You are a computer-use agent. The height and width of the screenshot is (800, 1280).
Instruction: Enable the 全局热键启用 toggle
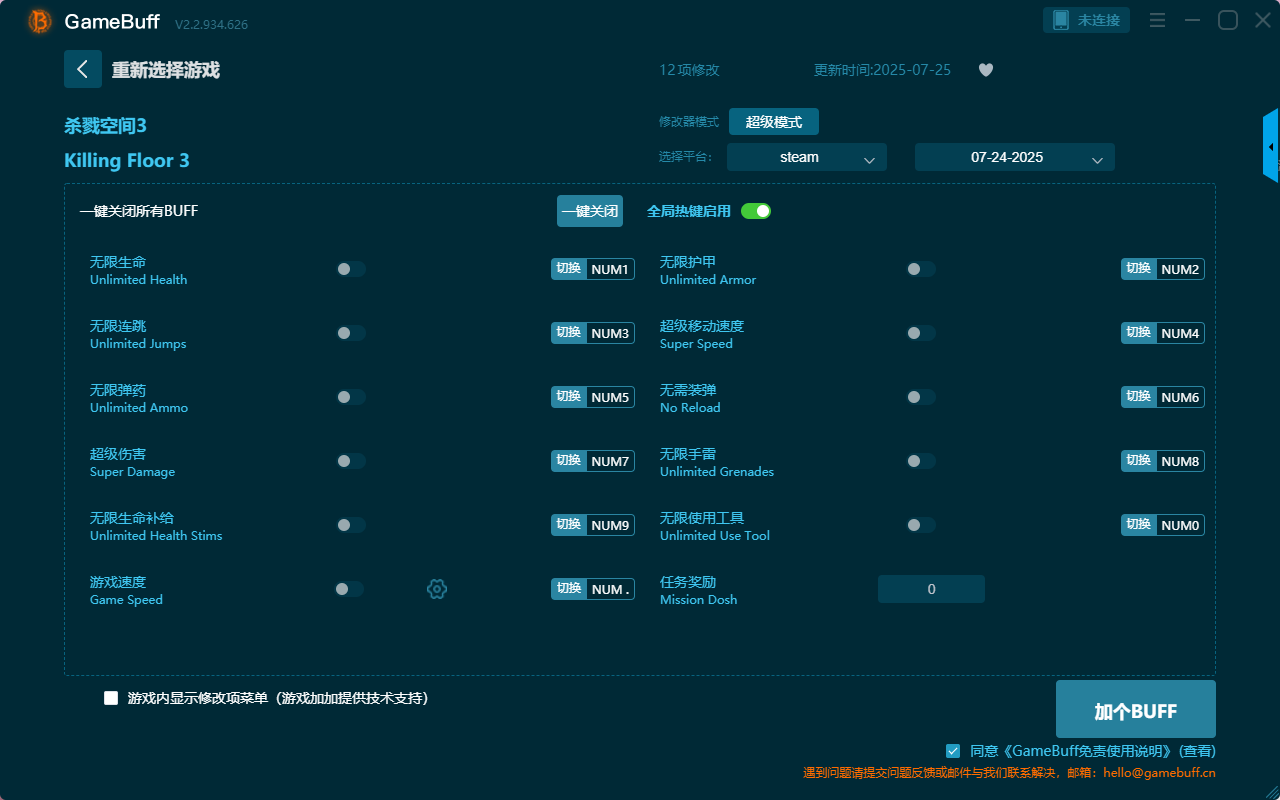(756, 211)
